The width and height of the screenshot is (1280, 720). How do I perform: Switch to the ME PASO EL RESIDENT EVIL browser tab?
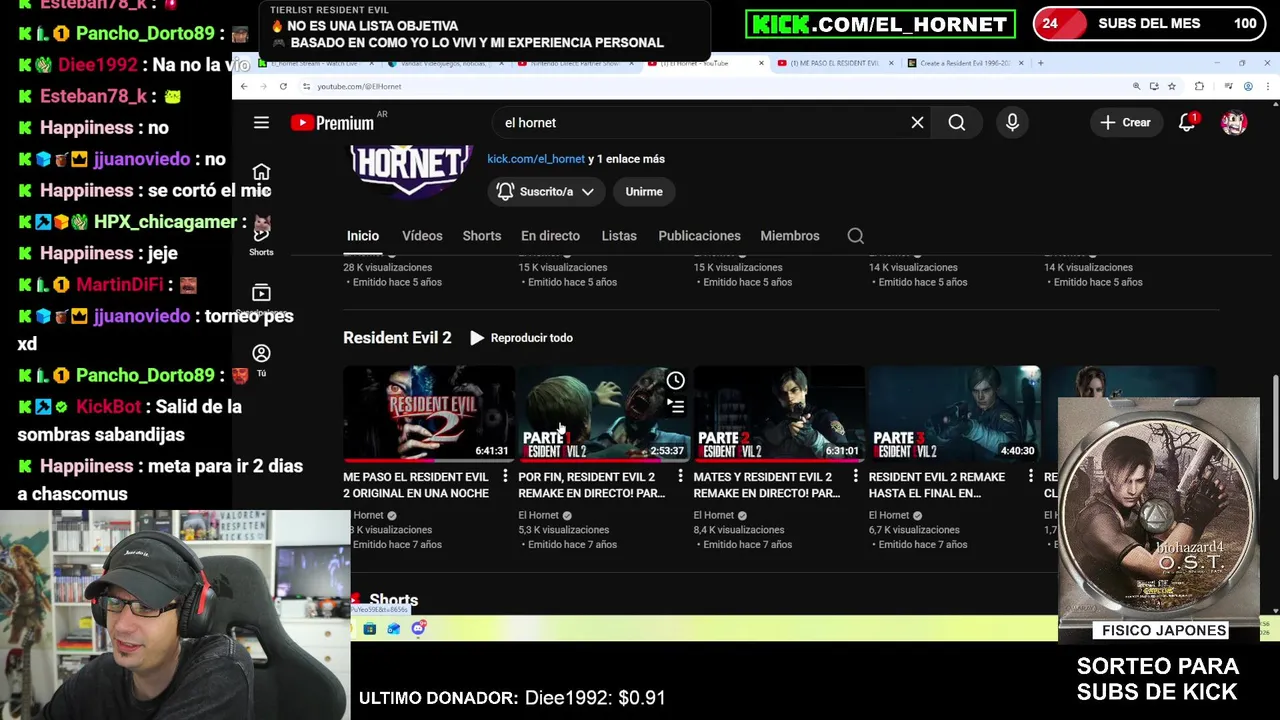click(x=833, y=63)
